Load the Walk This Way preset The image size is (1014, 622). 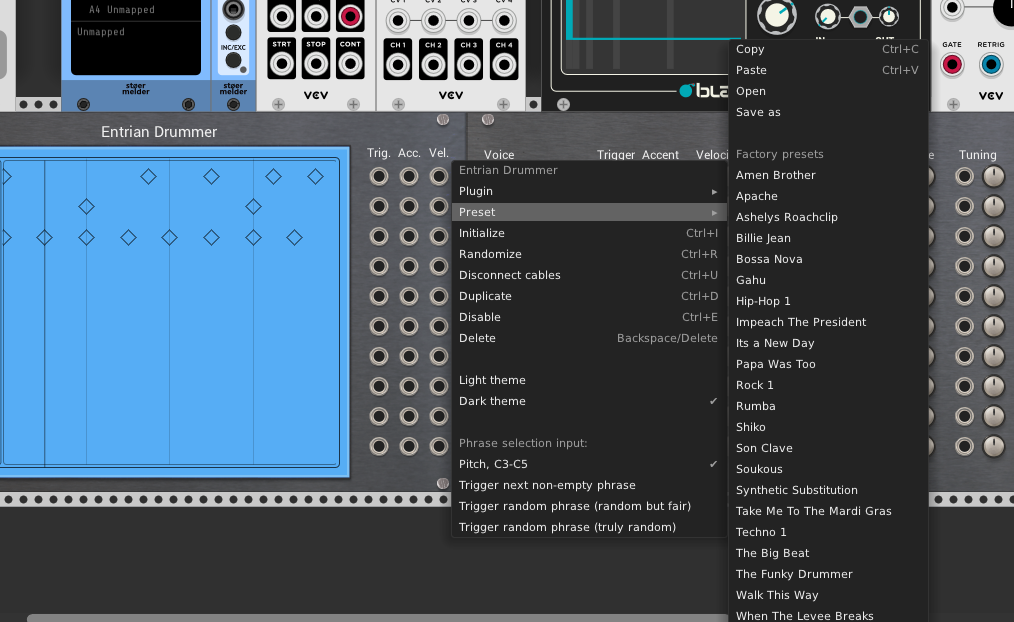[x=828, y=595]
